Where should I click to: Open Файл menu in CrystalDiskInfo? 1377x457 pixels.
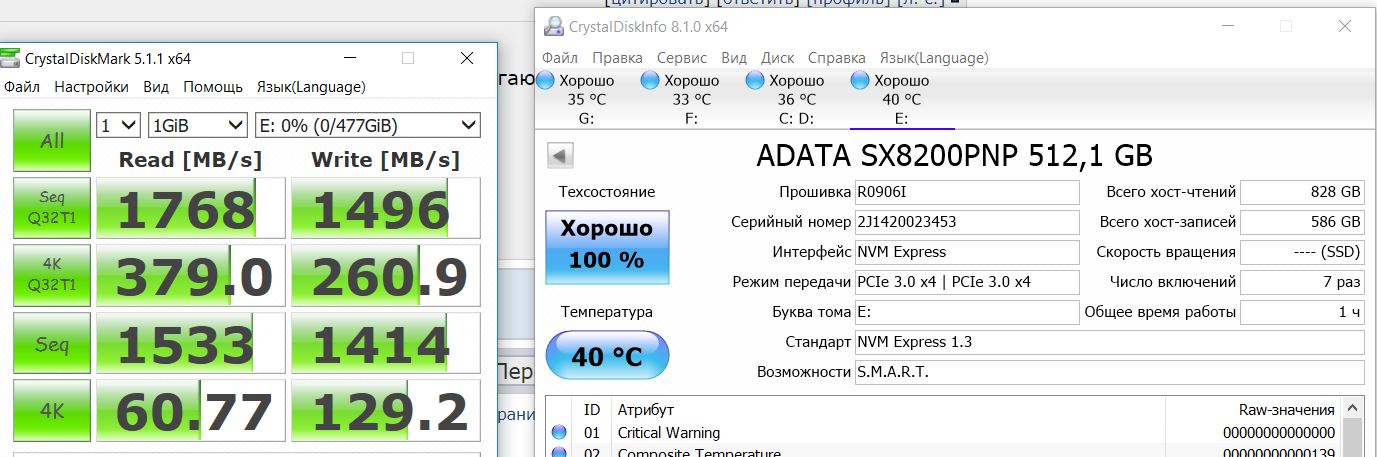coord(560,58)
